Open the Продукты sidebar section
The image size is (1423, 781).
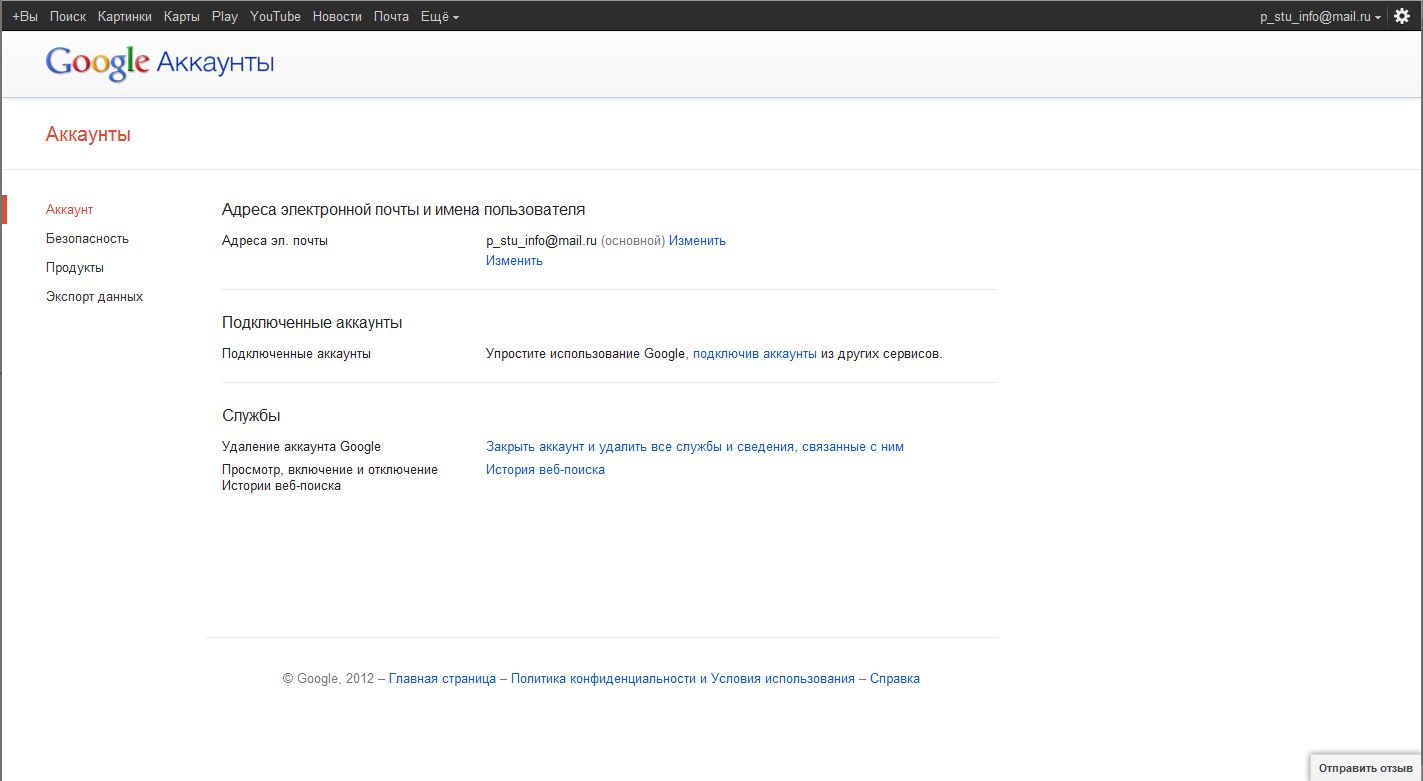[75, 268]
